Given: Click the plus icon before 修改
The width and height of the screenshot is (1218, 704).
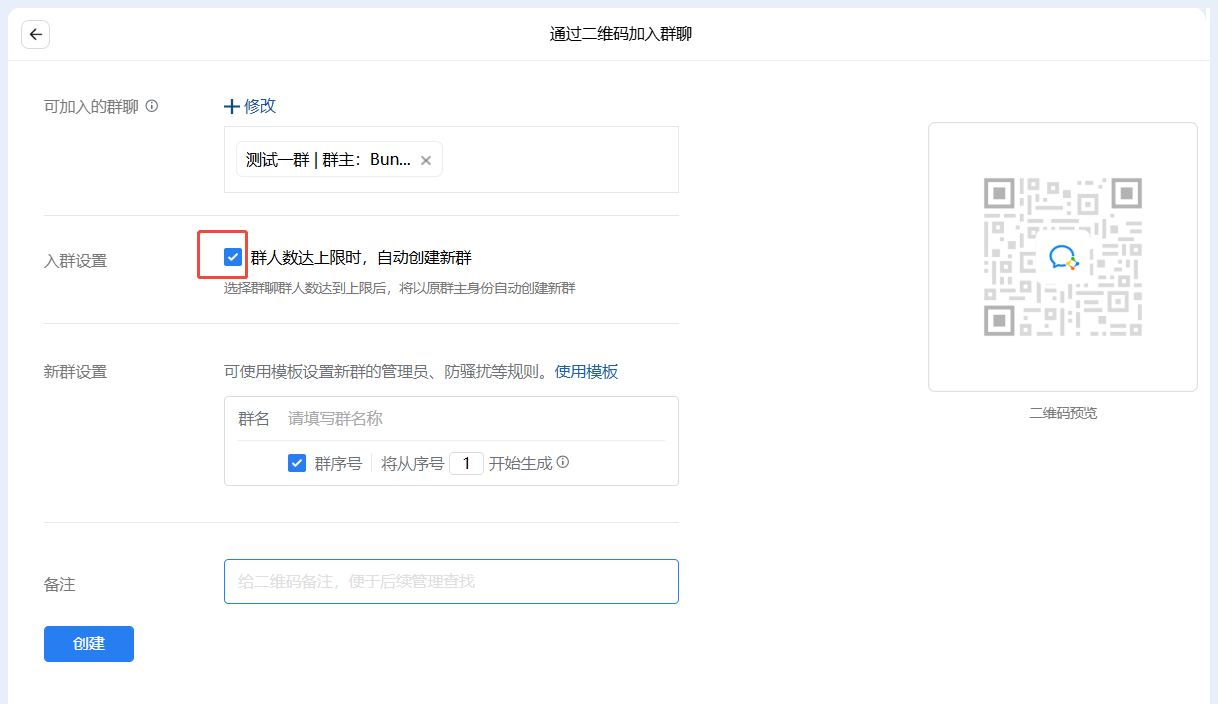Looking at the screenshot, I should (231, 106).
